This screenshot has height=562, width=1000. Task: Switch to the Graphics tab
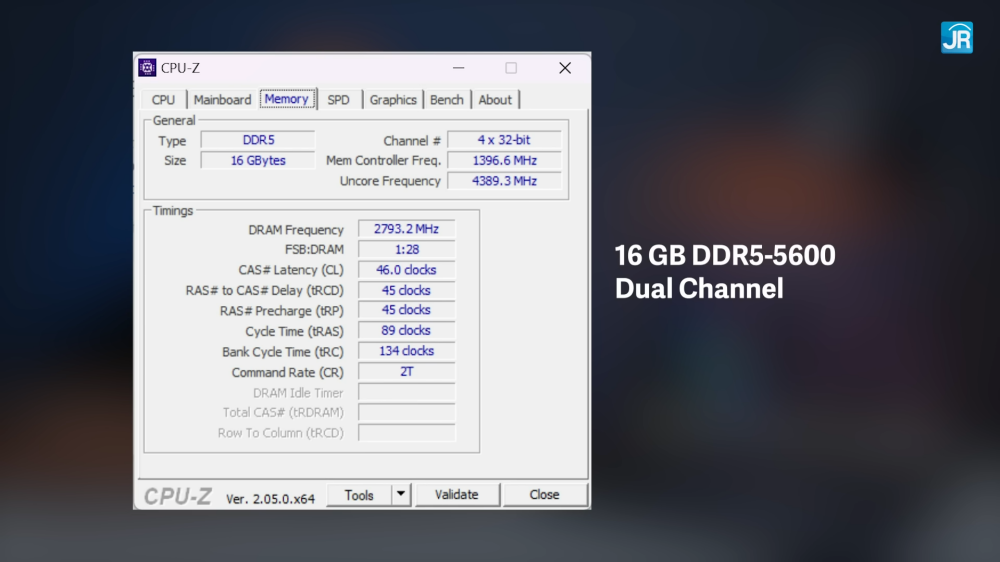pos(393,100)
